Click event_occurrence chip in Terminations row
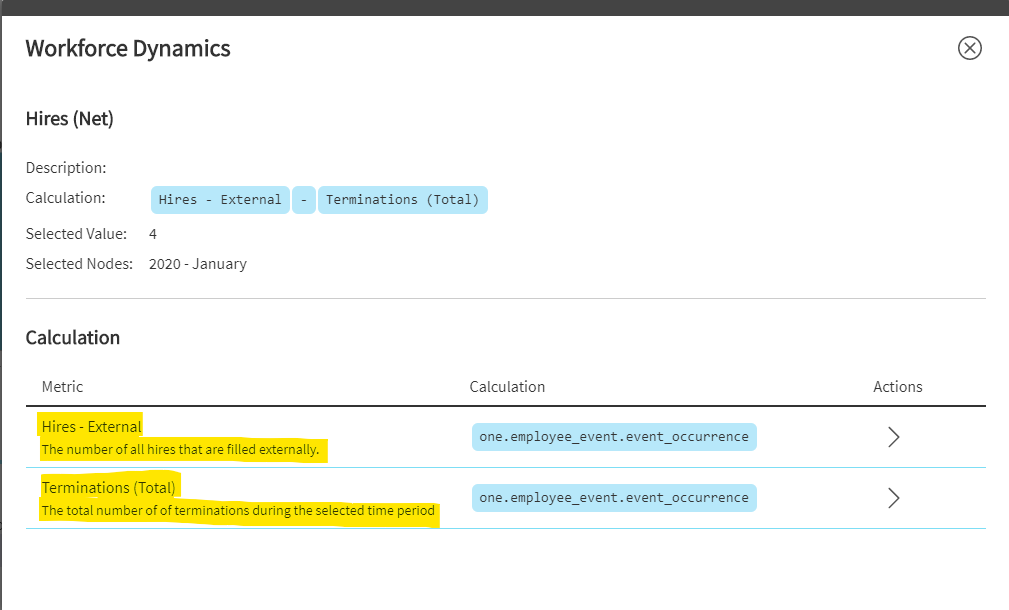 pos(613,498)
